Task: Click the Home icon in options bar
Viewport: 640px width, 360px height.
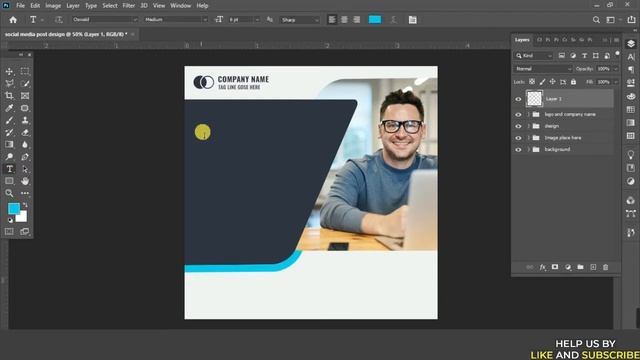Action: pyautogui.click(x=13, y=20)
